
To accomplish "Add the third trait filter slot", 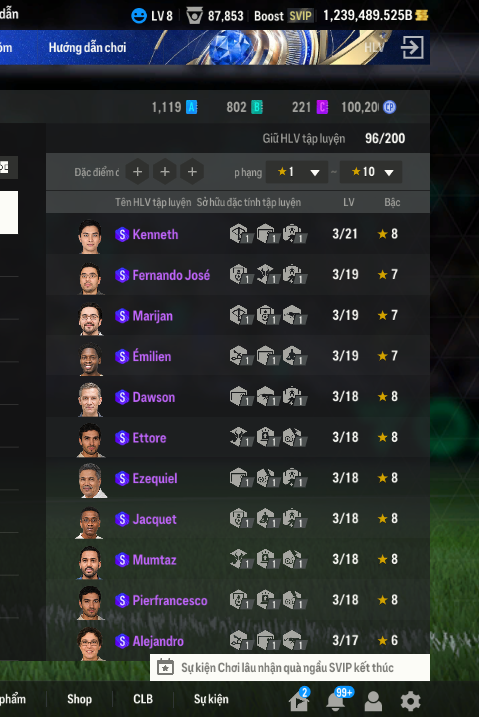I will tap(192, 172).
